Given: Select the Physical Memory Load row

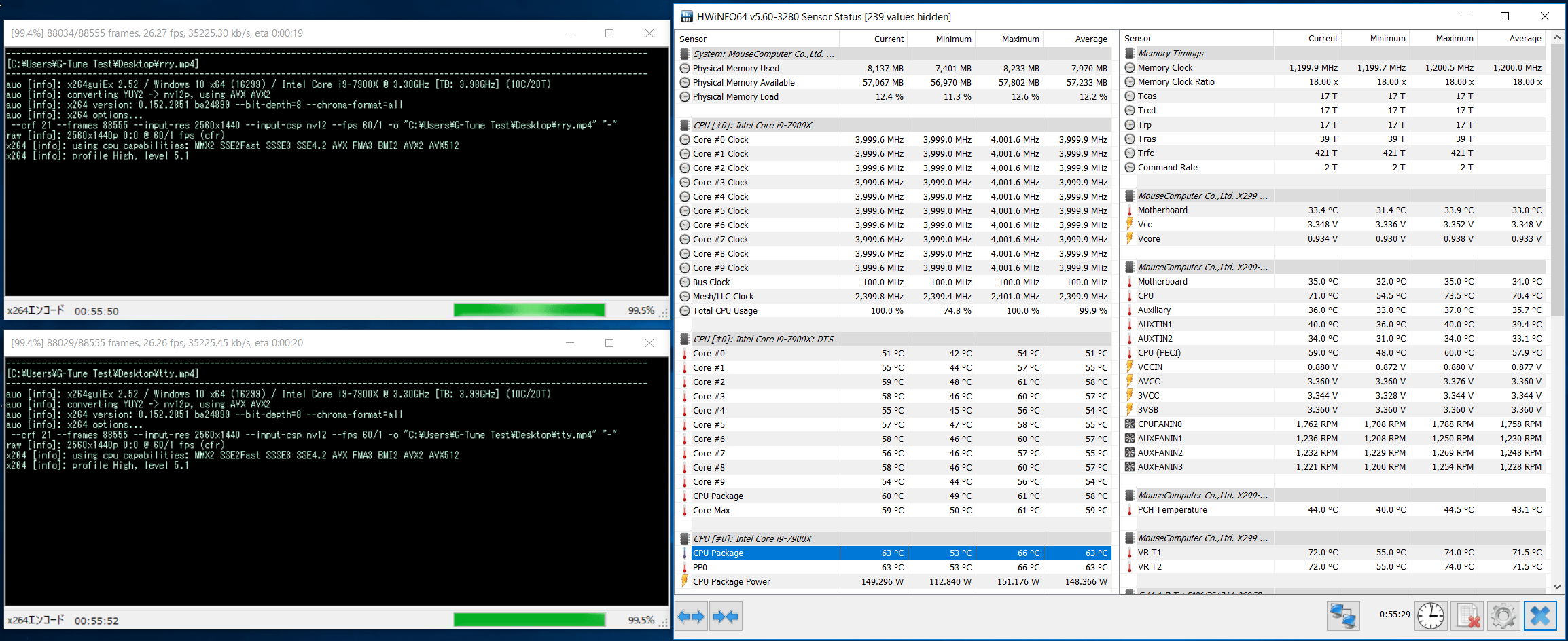Looking at the screenshot, I should (895, 97).
